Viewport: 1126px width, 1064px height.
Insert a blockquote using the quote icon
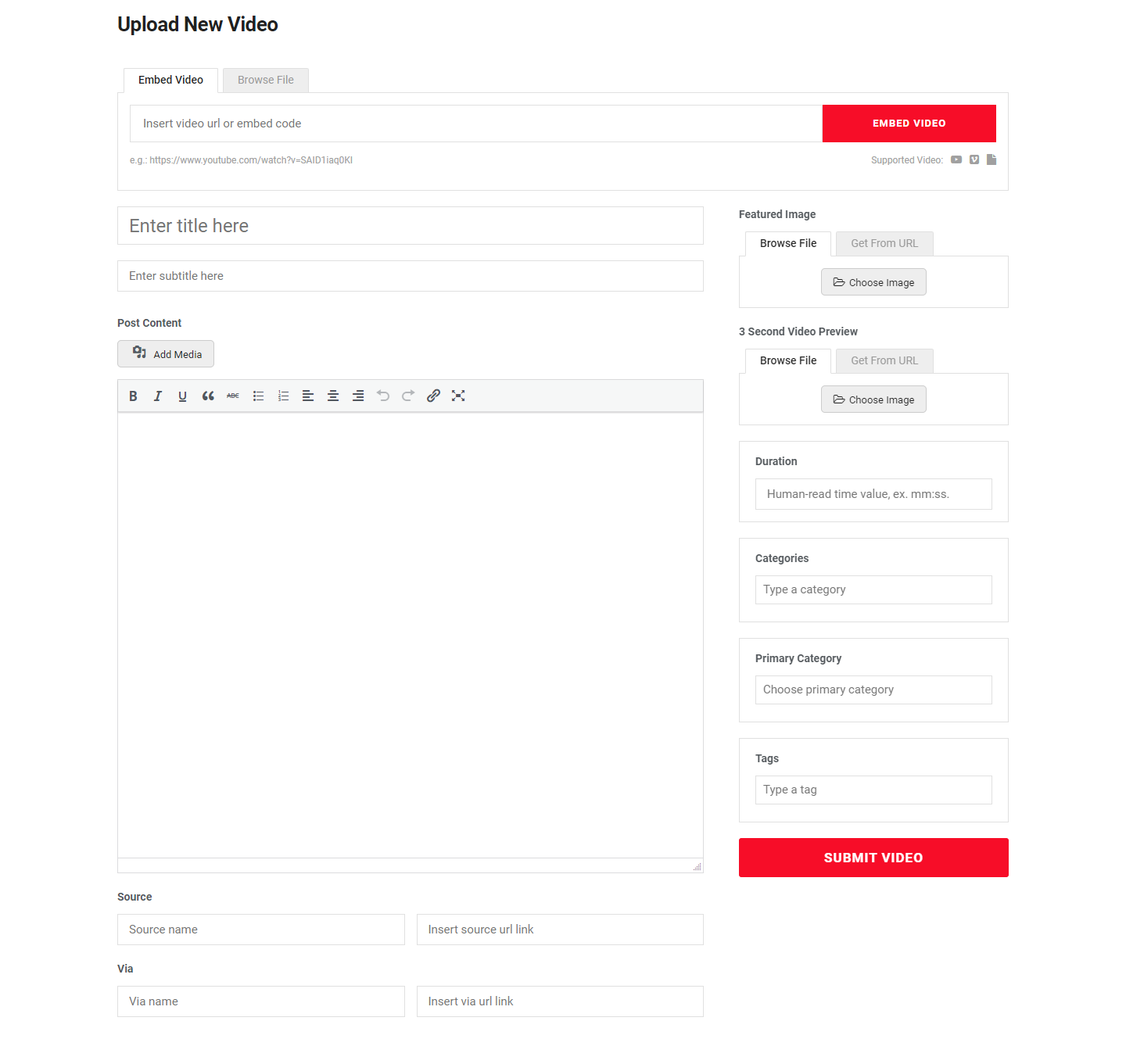[x=208, y=396]
